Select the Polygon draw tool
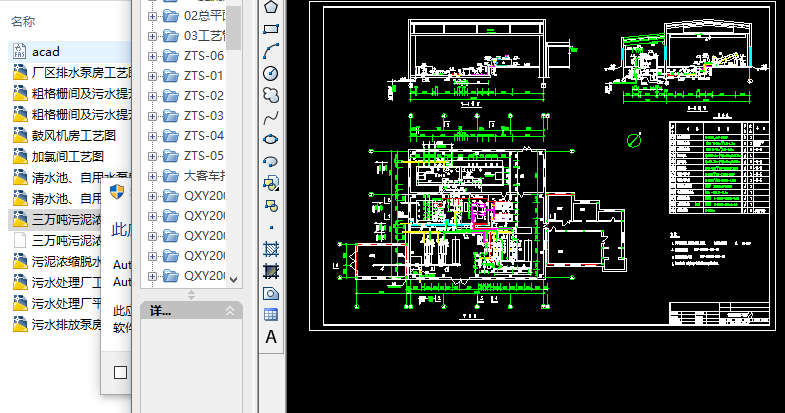Viewport: 785px width, 413px height. [x=271, y=7]
